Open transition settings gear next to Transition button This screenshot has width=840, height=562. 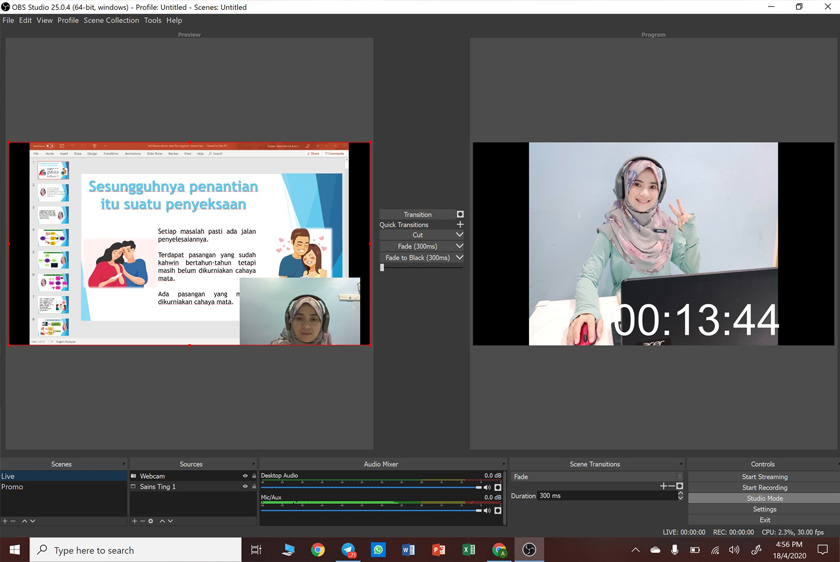click(460, 214)
